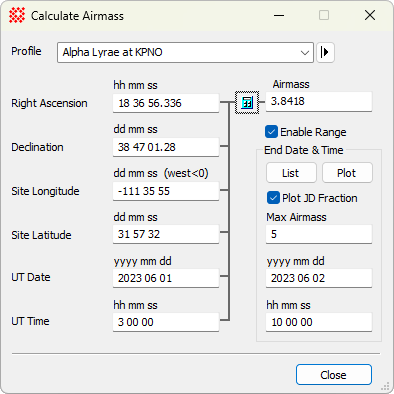Select the End Date field showing 2023 06 02
This screenshot has width=394, height=394.
pyautogui.click(x=319, y=278)
